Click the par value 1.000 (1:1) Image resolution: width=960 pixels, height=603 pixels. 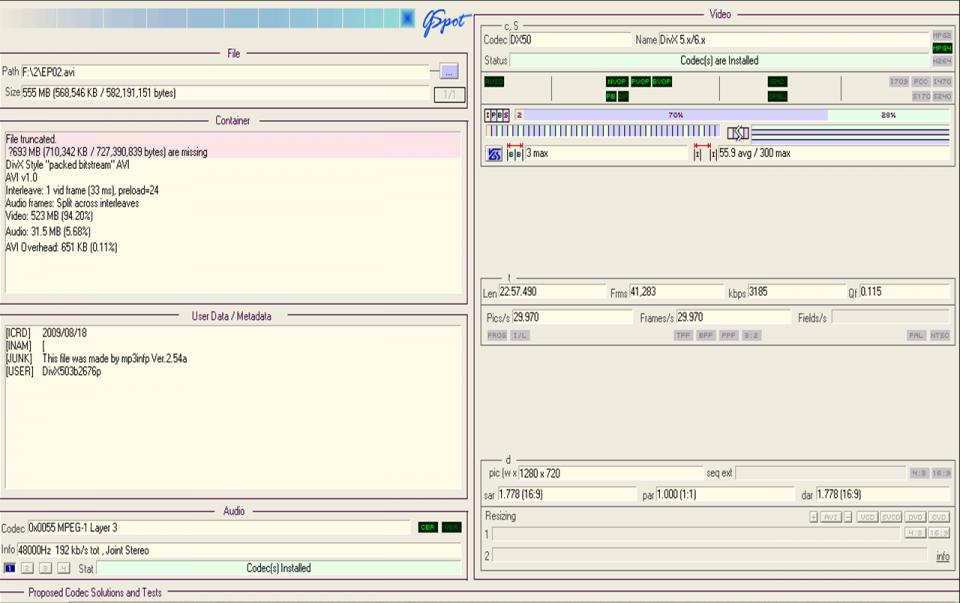724,494
